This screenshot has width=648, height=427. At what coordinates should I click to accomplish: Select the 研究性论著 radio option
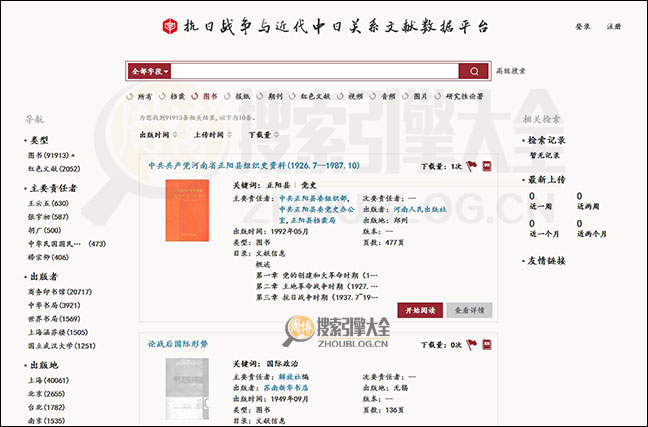point(459,96)
